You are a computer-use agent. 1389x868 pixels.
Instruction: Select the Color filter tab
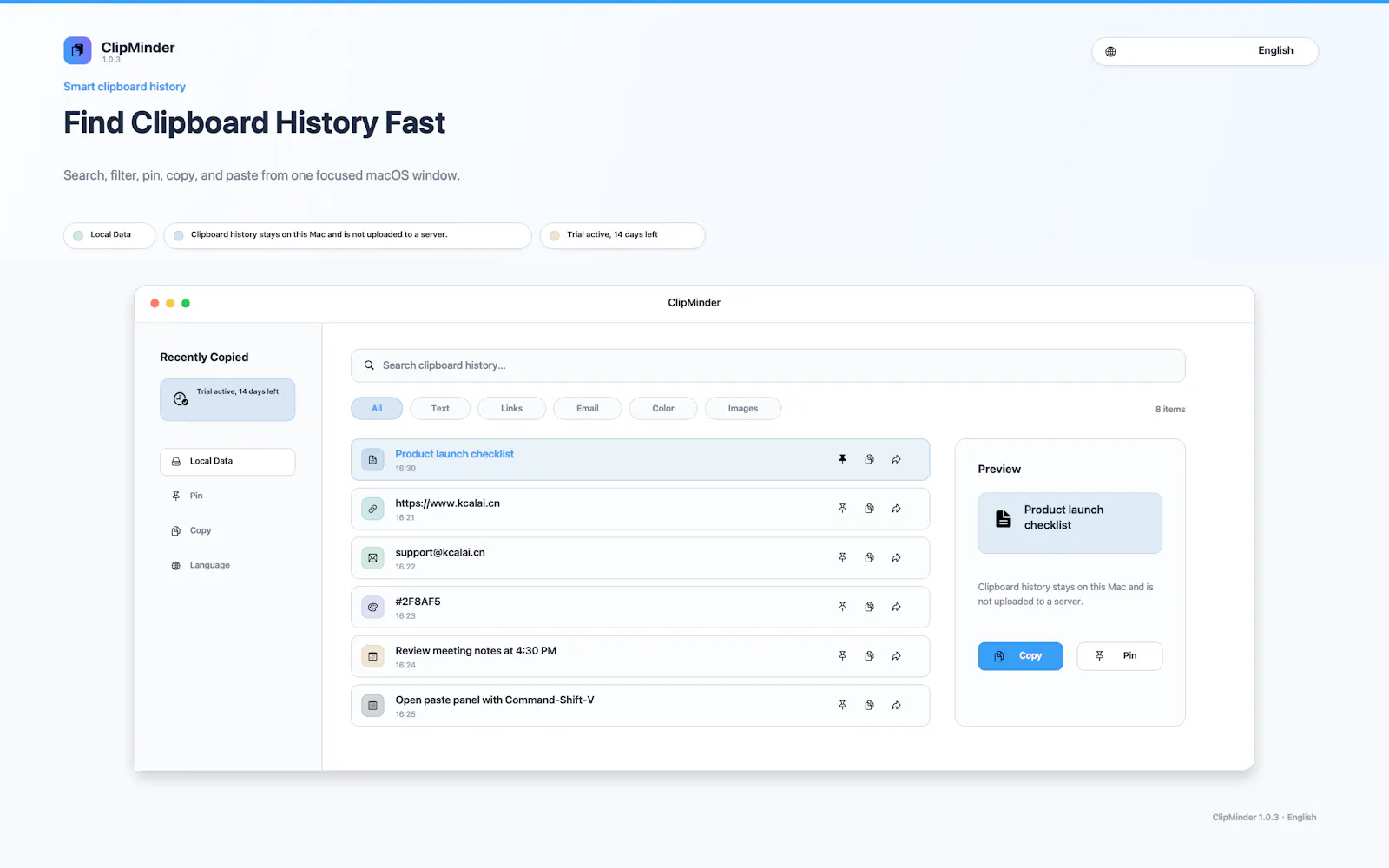coord(663,408)
